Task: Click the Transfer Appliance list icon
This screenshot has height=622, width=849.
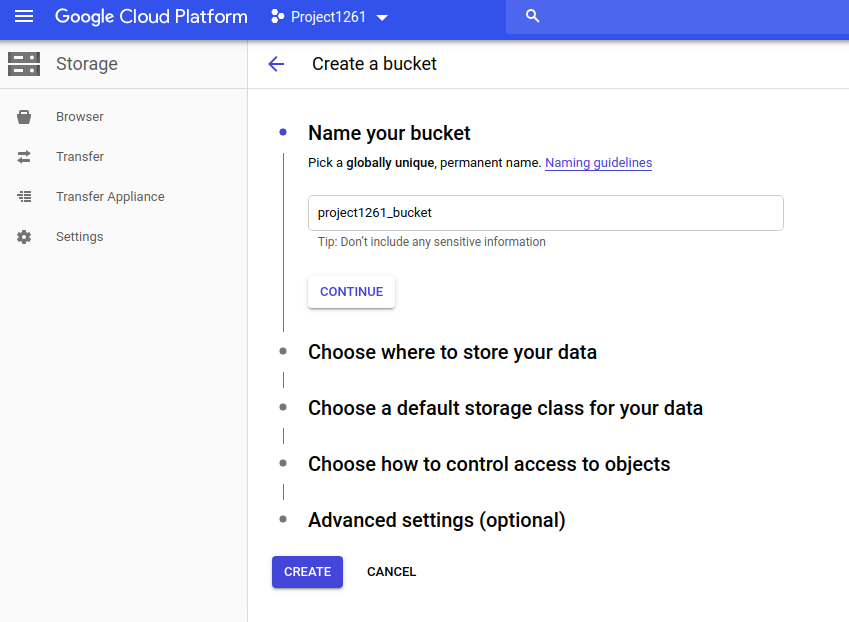Action: click(x=24, y=197)
